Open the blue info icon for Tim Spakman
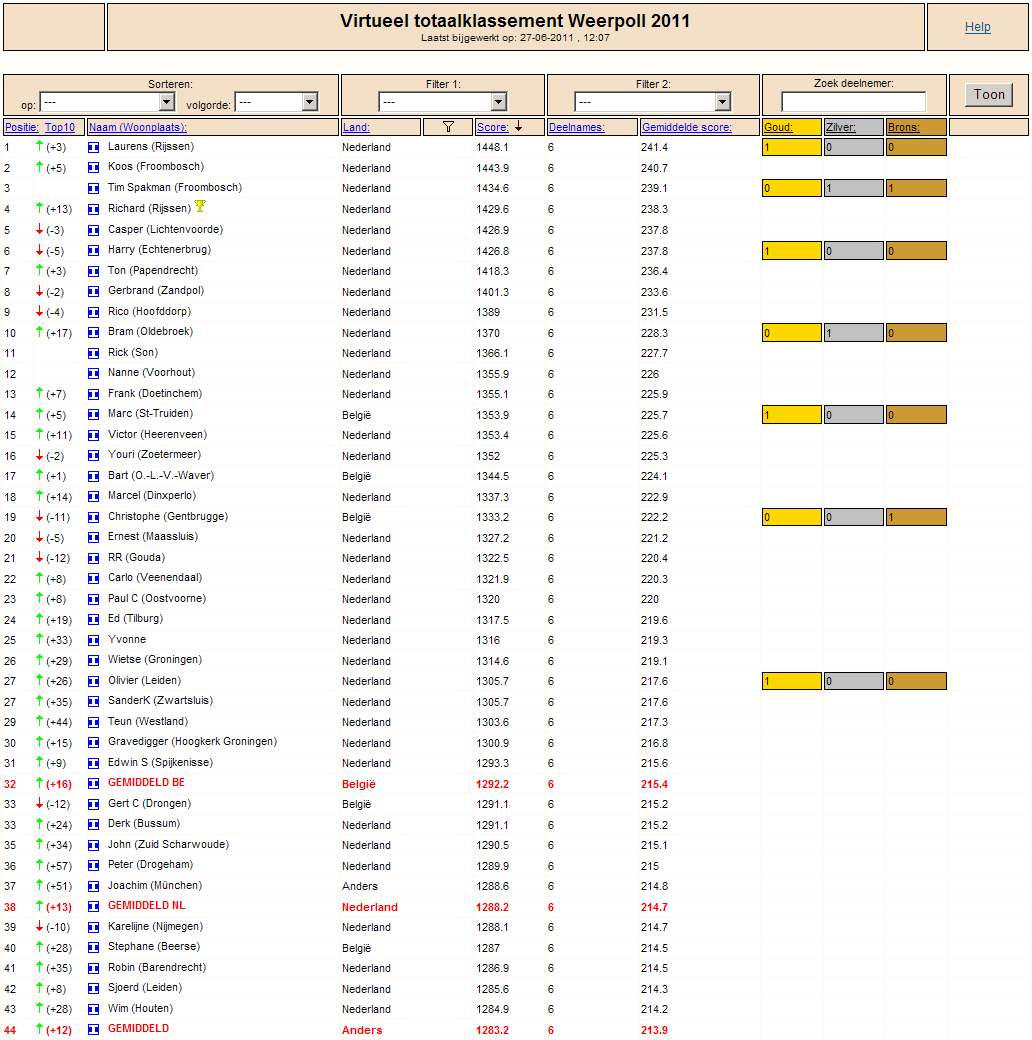This screenshot has width=1032, height=1040. coord(94,188)
